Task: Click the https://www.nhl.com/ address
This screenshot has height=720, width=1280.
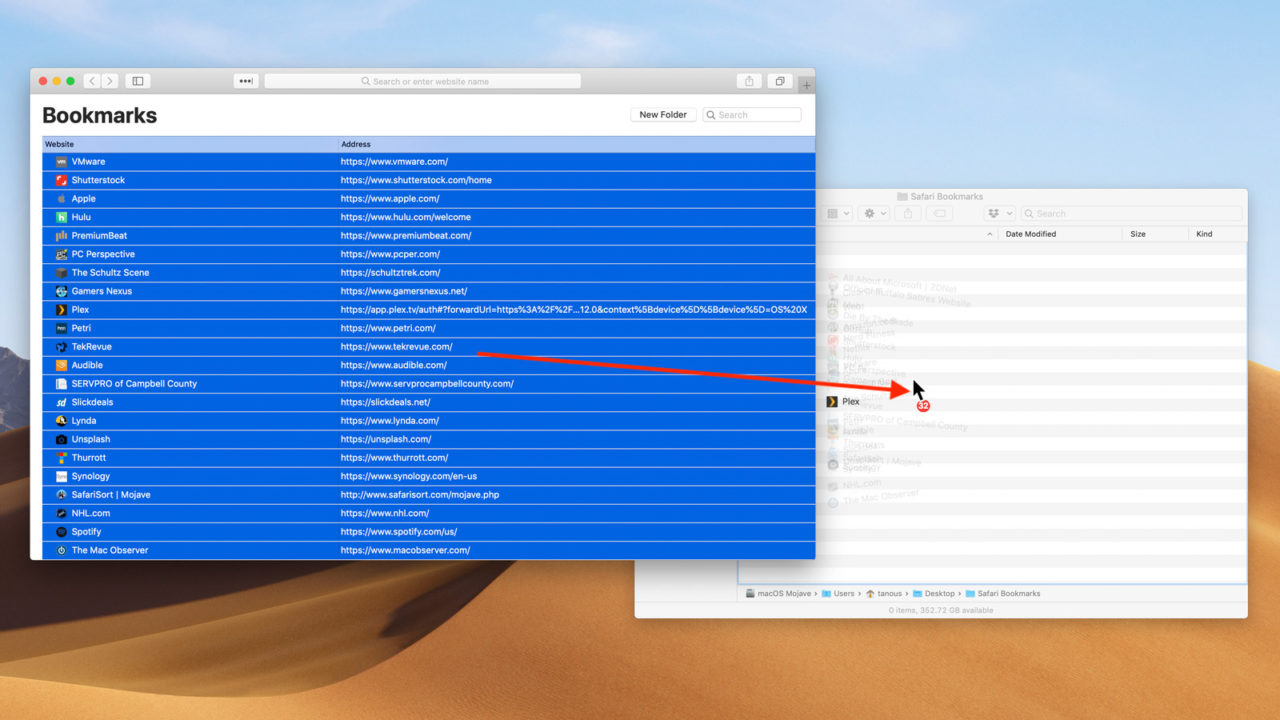Action: [385, 513]
